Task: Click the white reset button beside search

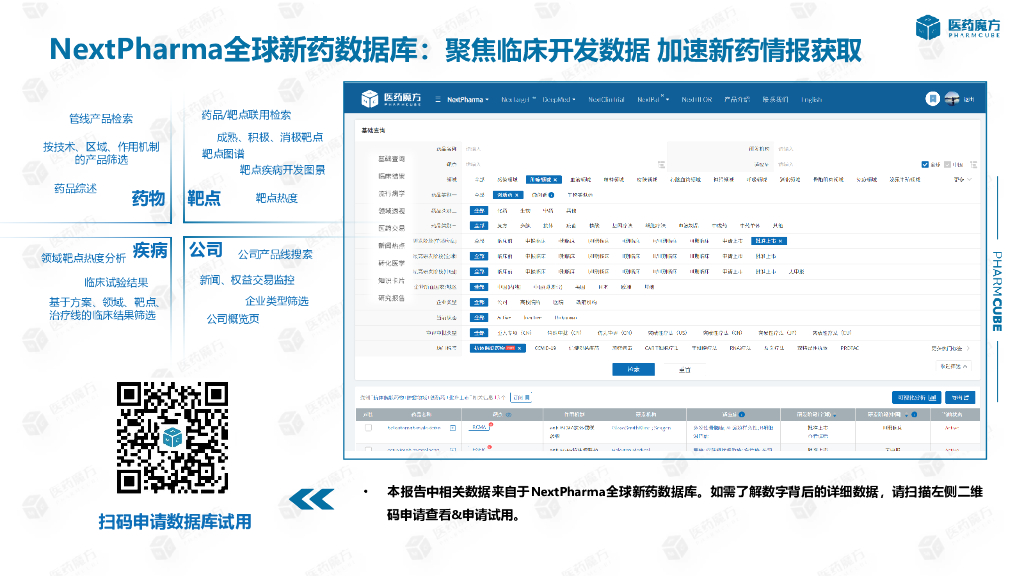Action: click(684, 369)
